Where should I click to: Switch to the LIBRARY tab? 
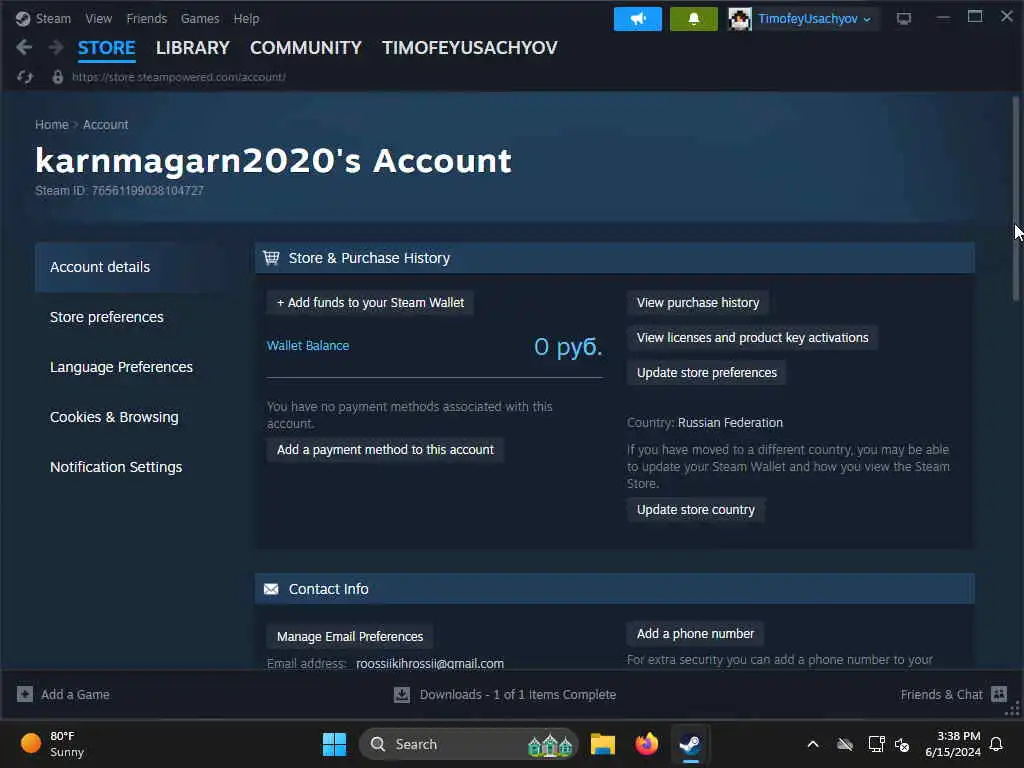coord(193,48)
